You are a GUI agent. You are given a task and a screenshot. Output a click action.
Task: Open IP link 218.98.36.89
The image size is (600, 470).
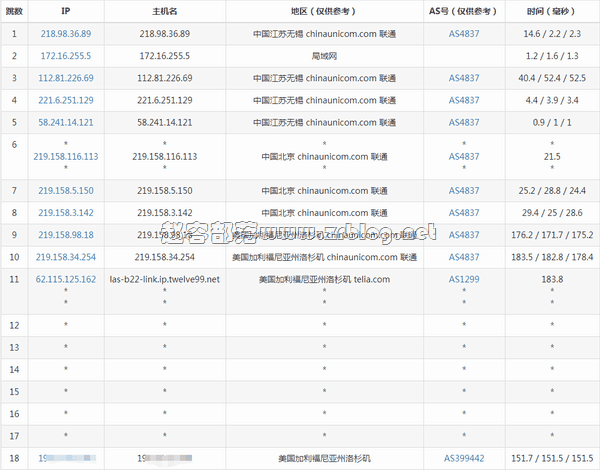tap(66, 34)
